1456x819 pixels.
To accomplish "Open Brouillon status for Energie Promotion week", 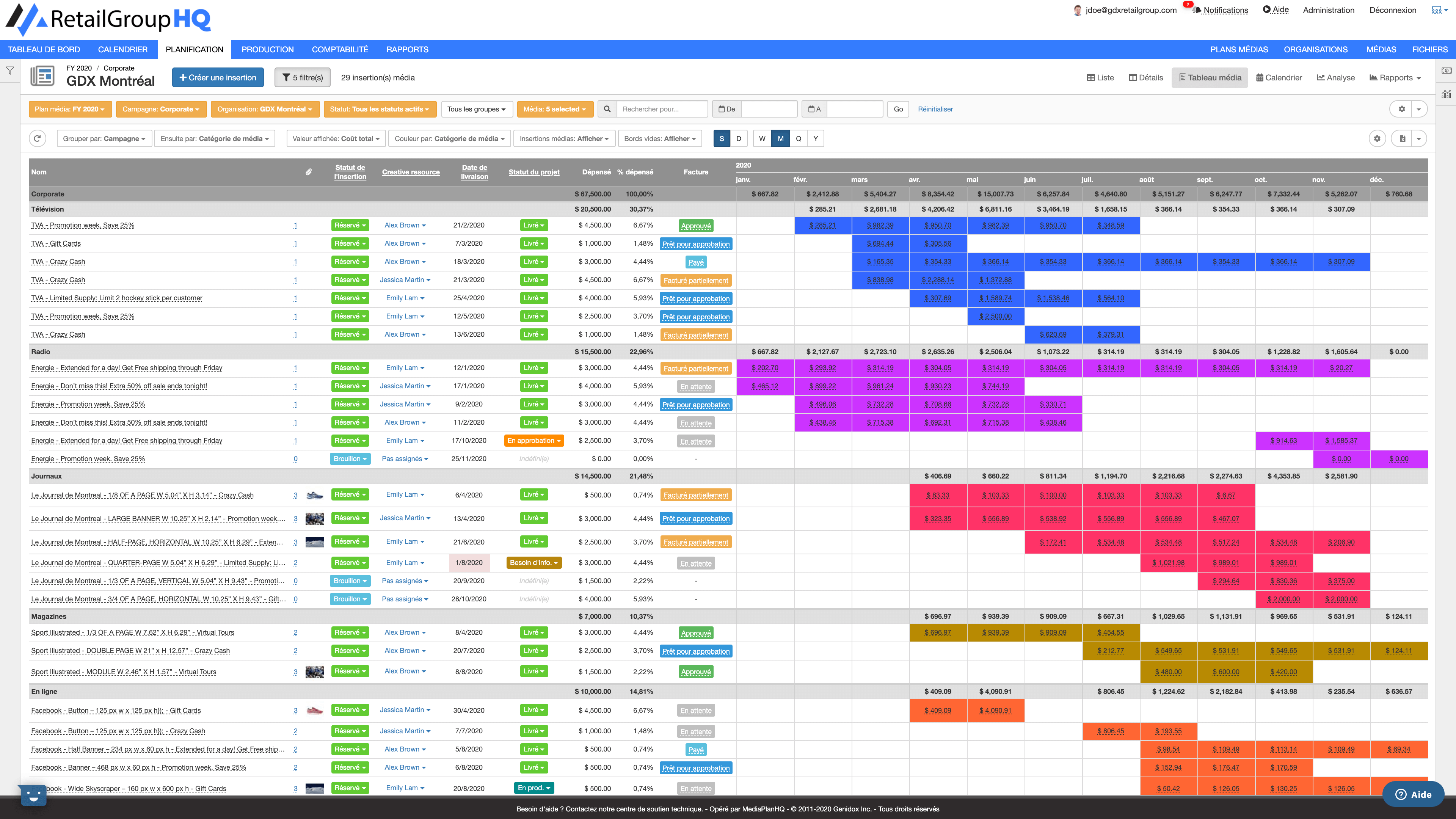I will (350, 459).
